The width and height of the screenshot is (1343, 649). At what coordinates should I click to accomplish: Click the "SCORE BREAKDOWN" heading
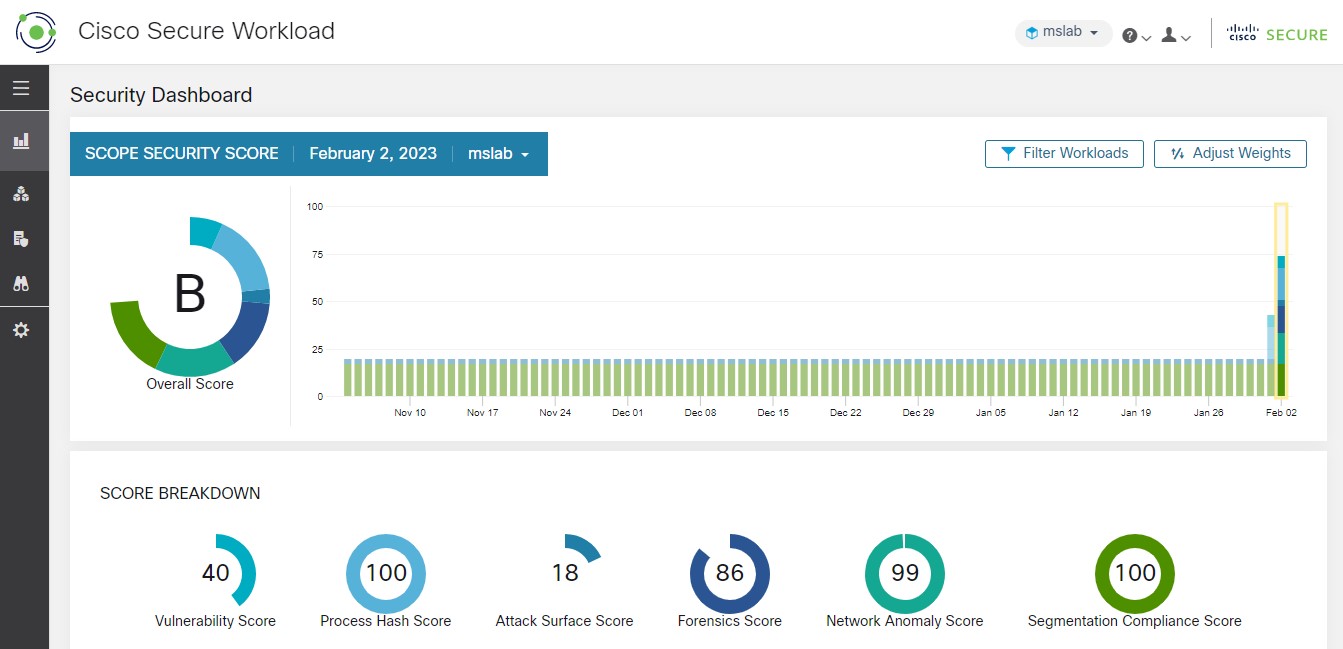click(180, 493)
